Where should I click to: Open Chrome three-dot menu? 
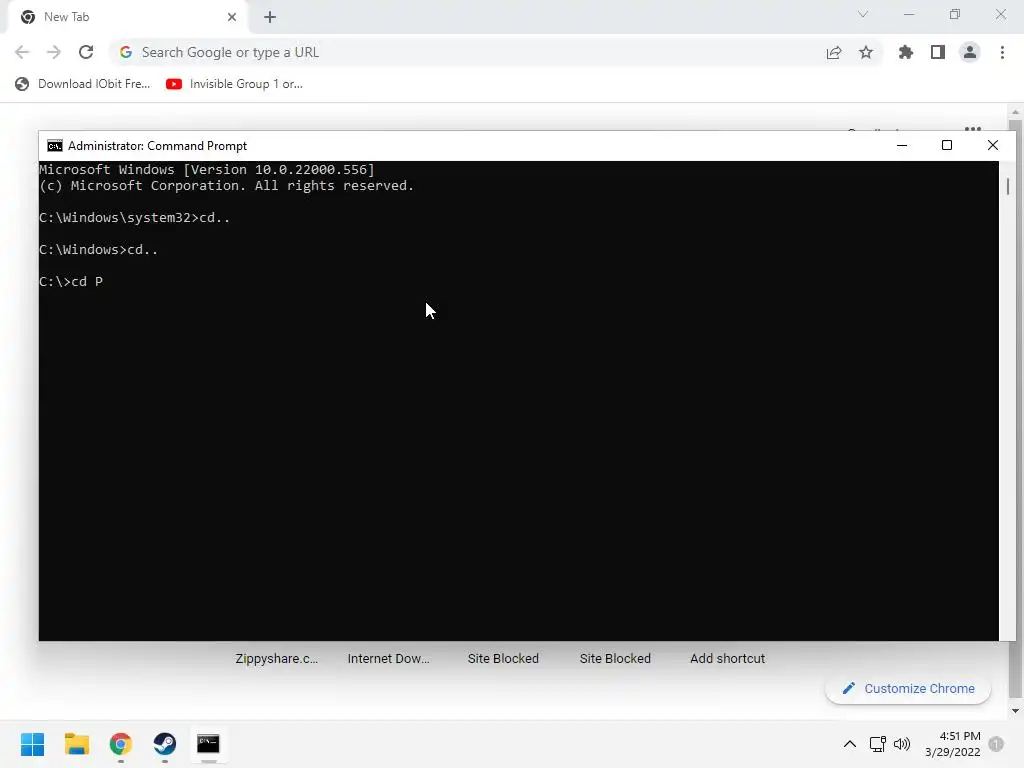1002,52
